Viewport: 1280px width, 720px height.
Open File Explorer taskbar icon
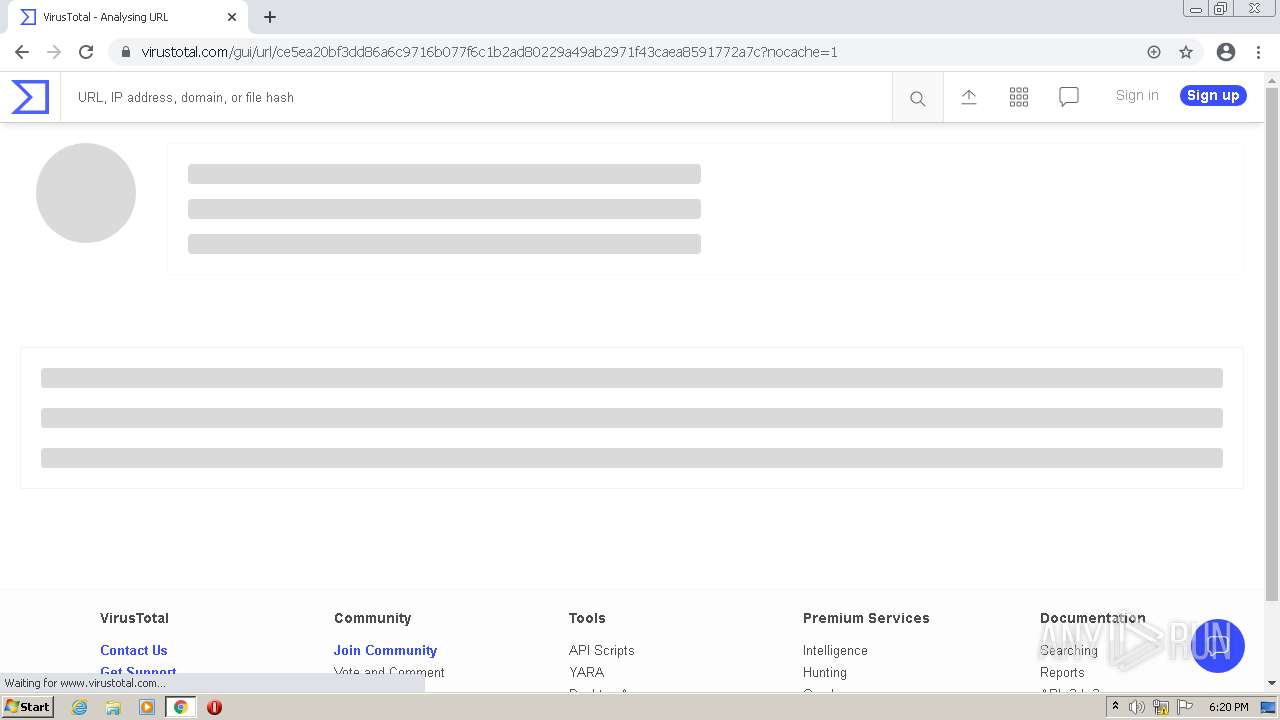113,707
